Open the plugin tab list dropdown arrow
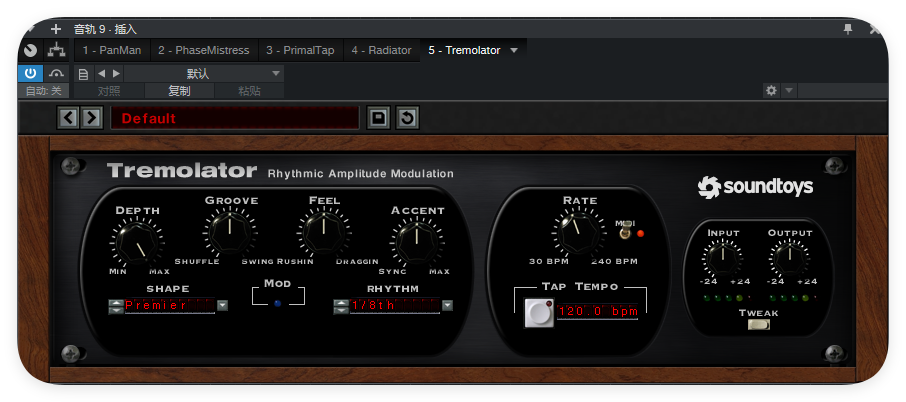 click(x=514, y=50)
